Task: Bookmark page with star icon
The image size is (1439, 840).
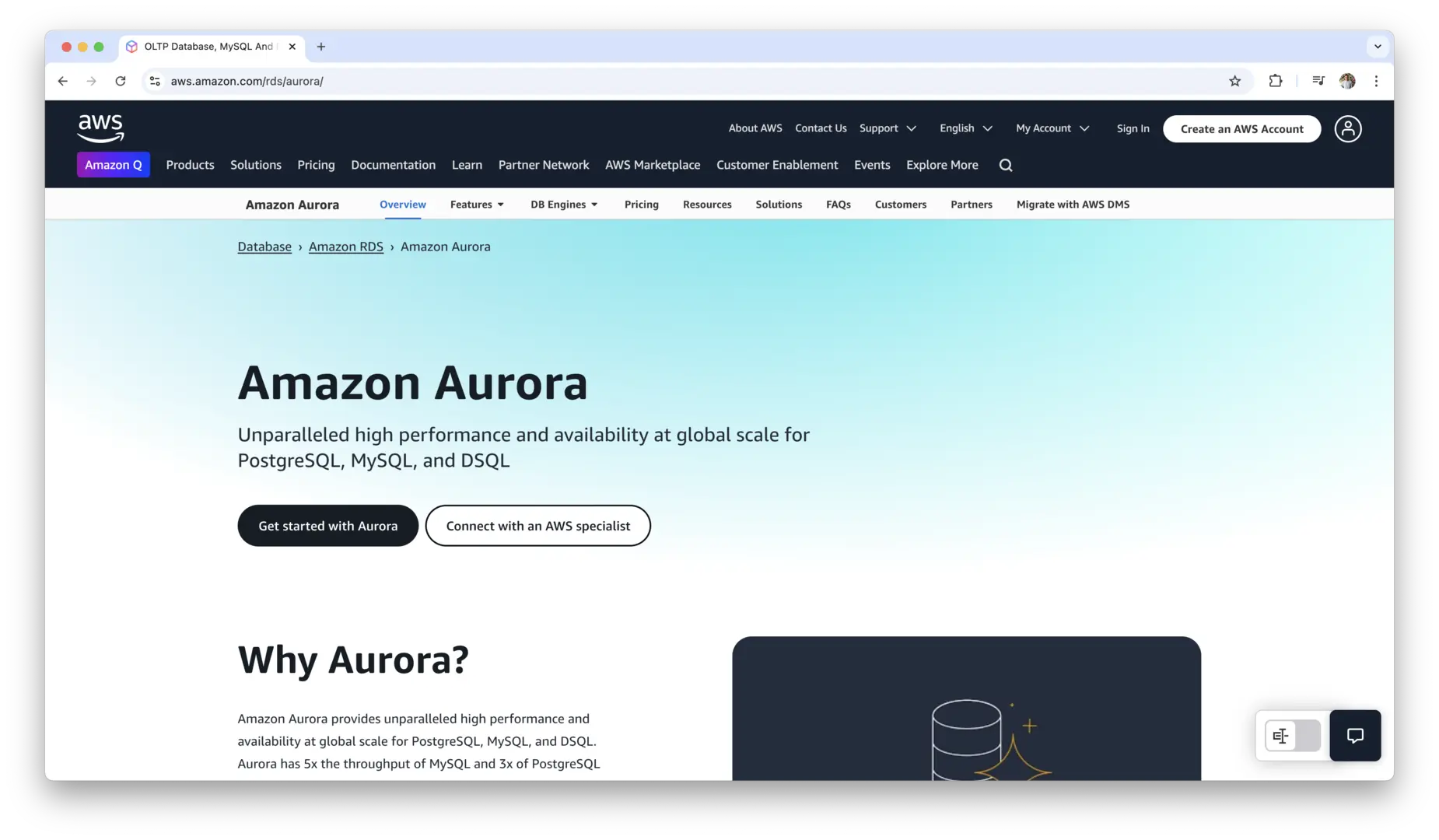Action: point(1234,81)
